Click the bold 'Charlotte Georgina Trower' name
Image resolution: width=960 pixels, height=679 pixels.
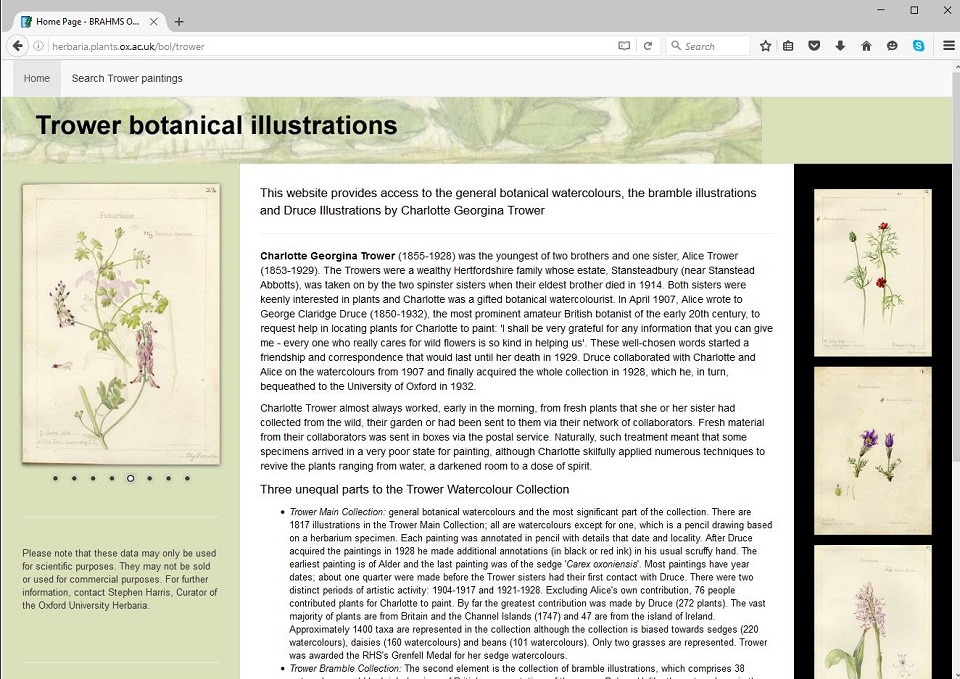point(328,256)
